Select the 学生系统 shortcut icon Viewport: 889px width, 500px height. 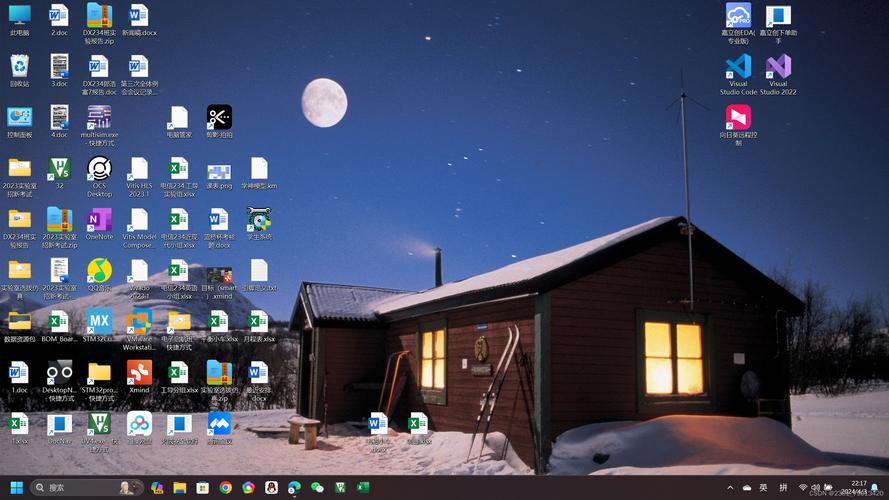pos(259,224)
